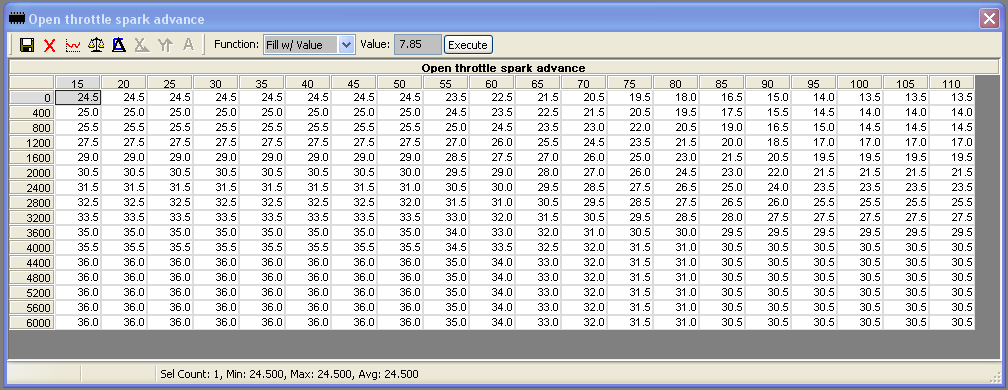Click the blue triangle delta icon
Viewport: 1008px width, 390px height.
119,45
